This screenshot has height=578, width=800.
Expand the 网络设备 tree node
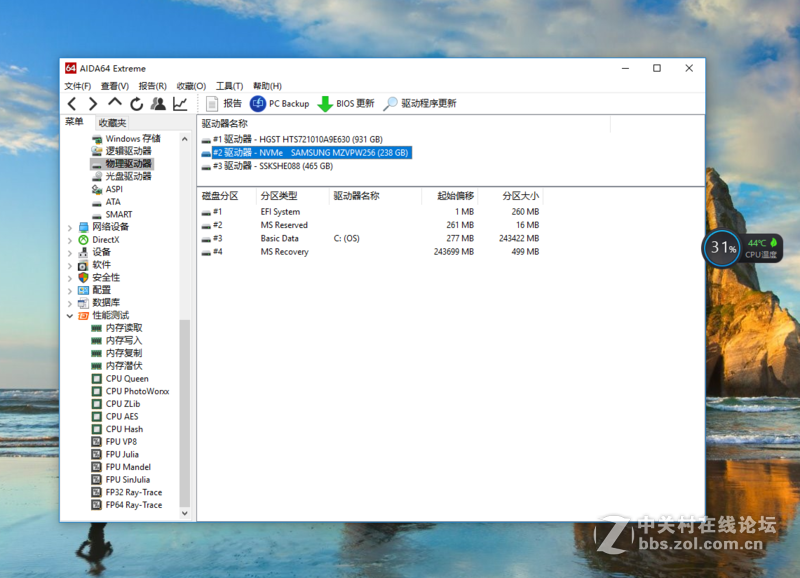pos(68,226)
